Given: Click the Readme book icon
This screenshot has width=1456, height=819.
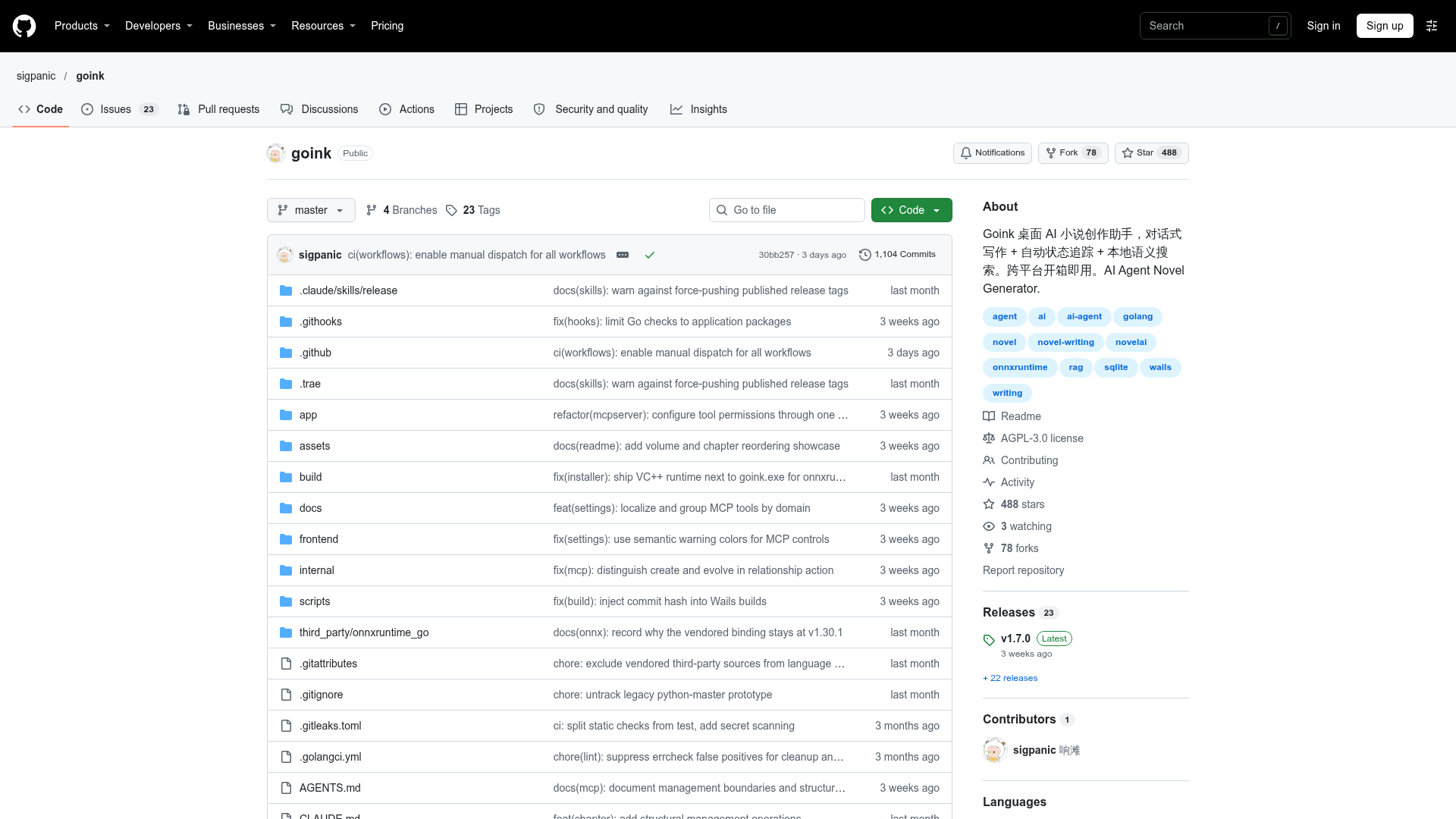Looking at the screenshot, I should 989,416.
